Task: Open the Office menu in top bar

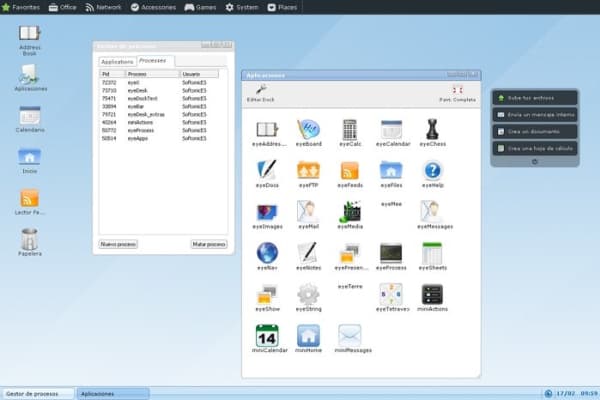Action: click(62, 7)
